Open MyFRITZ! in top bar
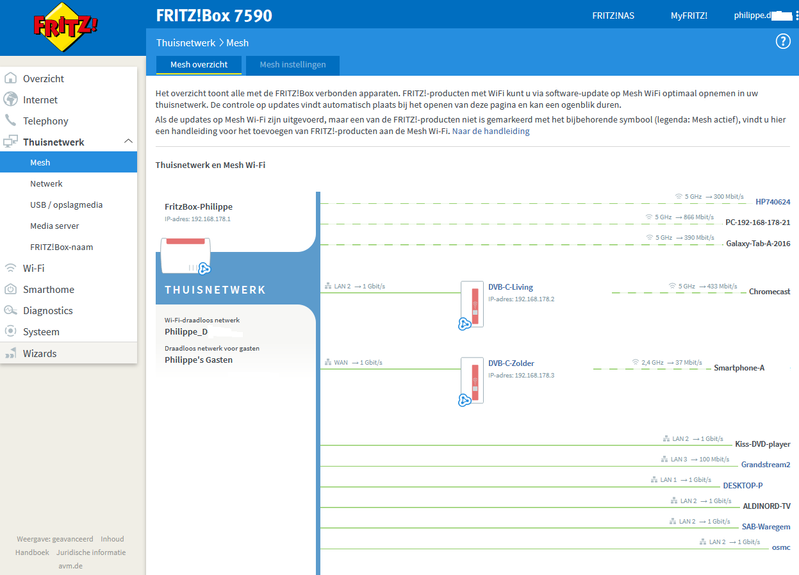799x575 pixels. (688, 16)
